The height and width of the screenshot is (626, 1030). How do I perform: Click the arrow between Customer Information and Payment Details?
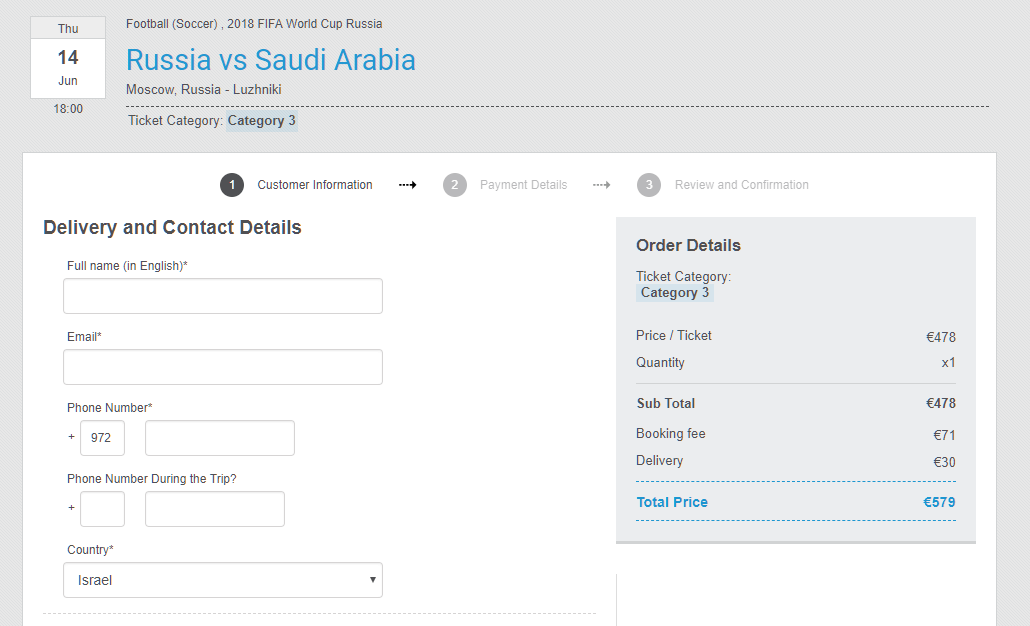(x=406, y=185)
